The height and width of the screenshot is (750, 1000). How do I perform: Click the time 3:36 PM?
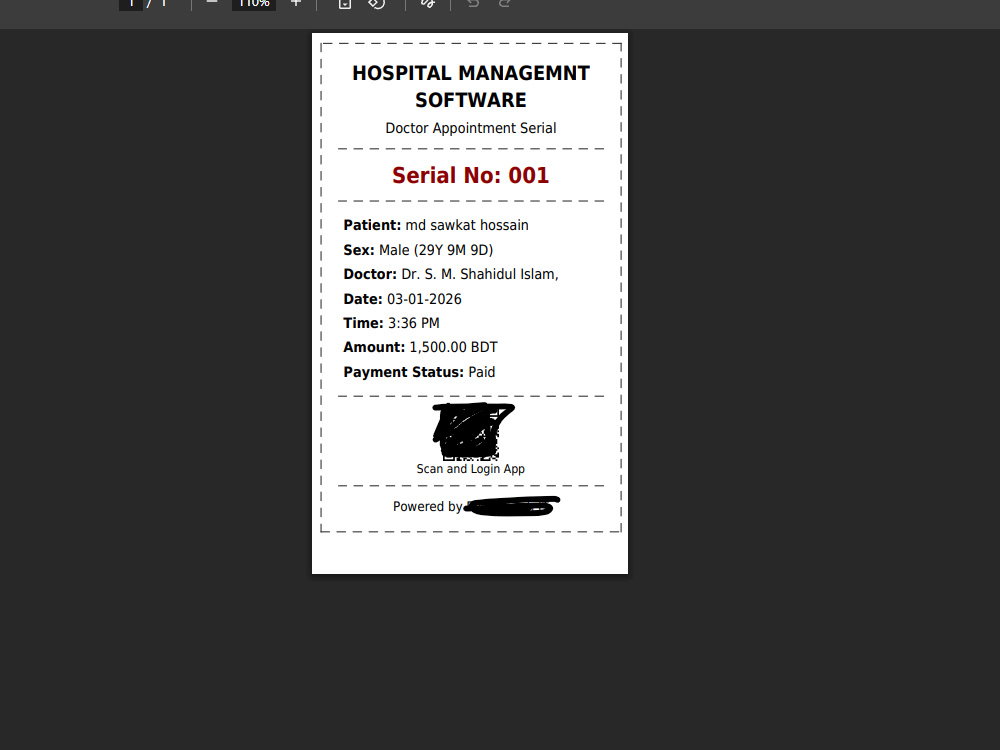pyautogui.click(x=413, y=323)
